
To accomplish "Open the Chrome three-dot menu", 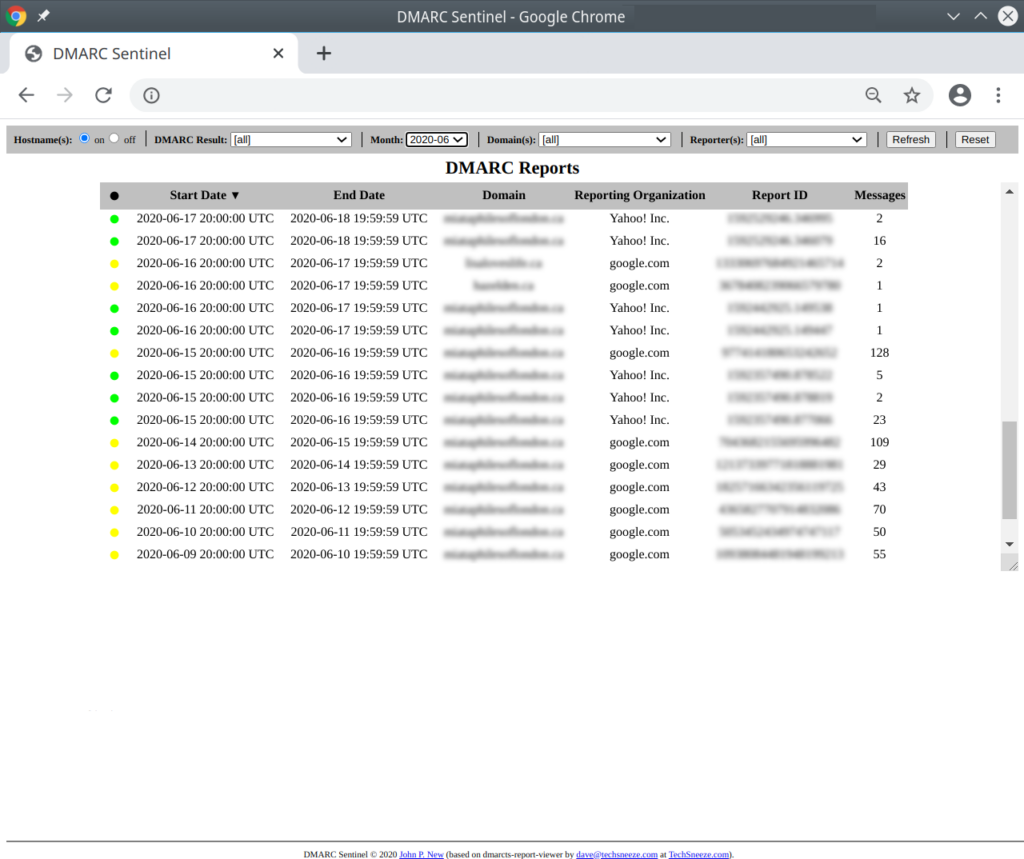I will [x=997, y=95].
